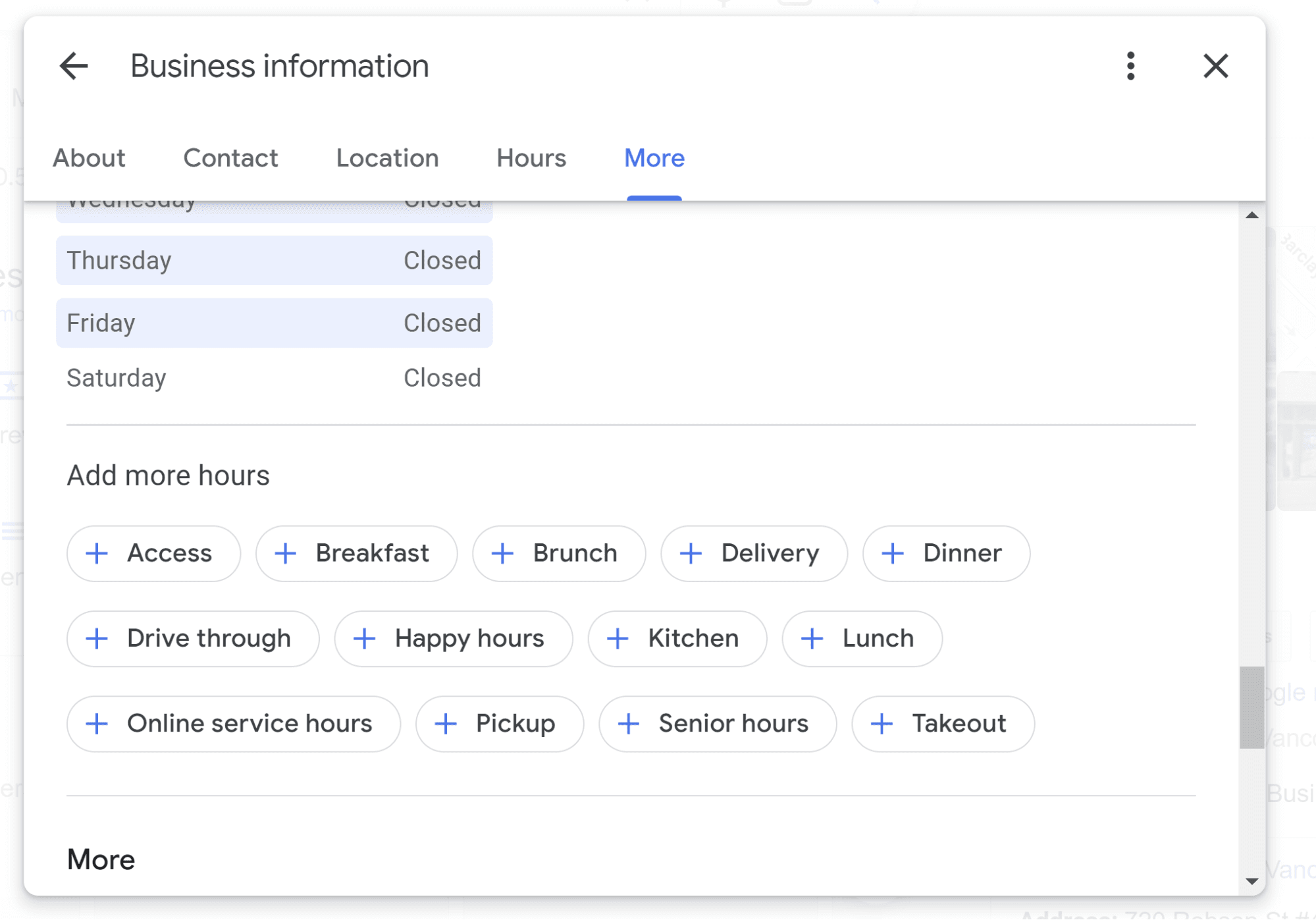Switch to the Hours tab
This screenshot has height=920, width=1316.
coord(531,158)
